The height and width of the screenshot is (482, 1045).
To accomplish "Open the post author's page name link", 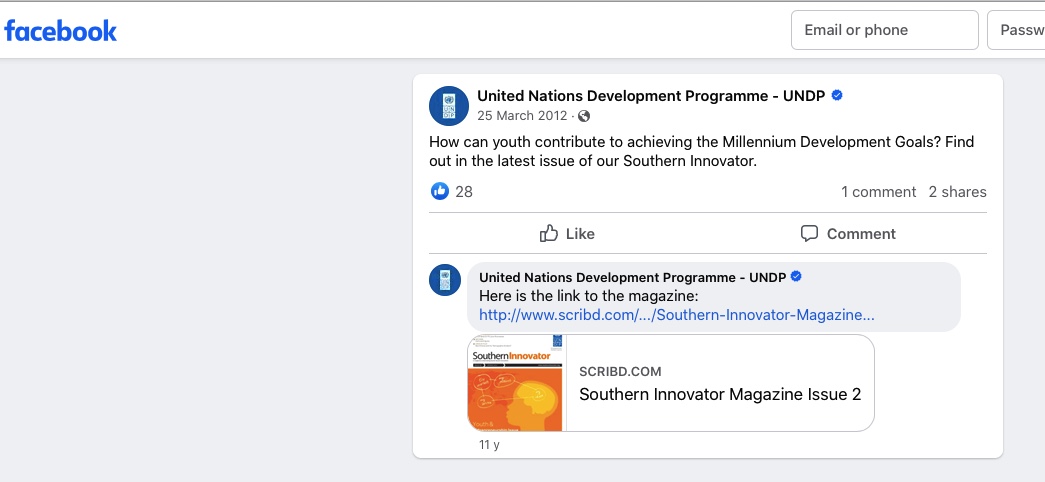I will 651,96.
